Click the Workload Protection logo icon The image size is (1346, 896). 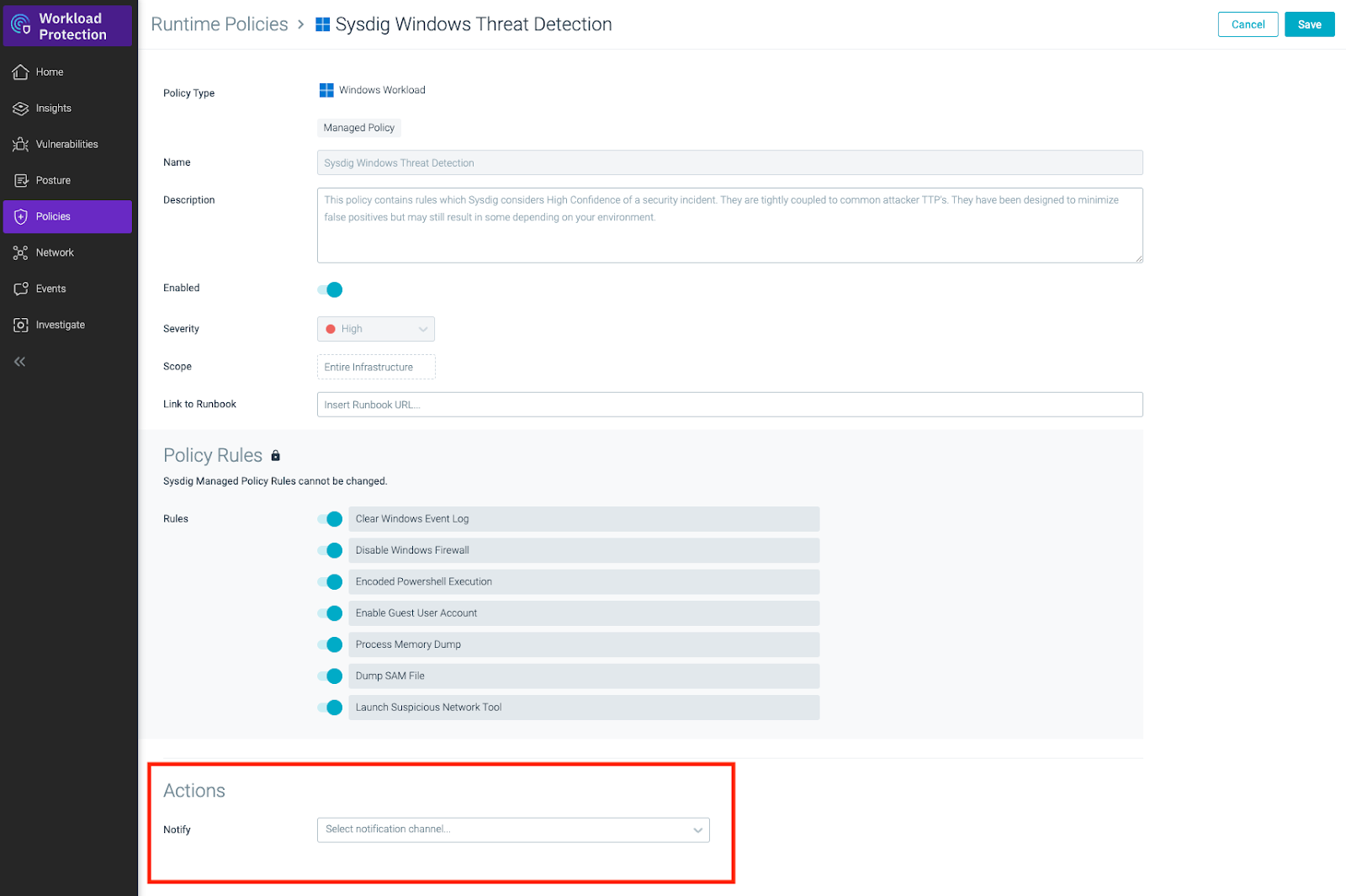(x=20, y=25)
